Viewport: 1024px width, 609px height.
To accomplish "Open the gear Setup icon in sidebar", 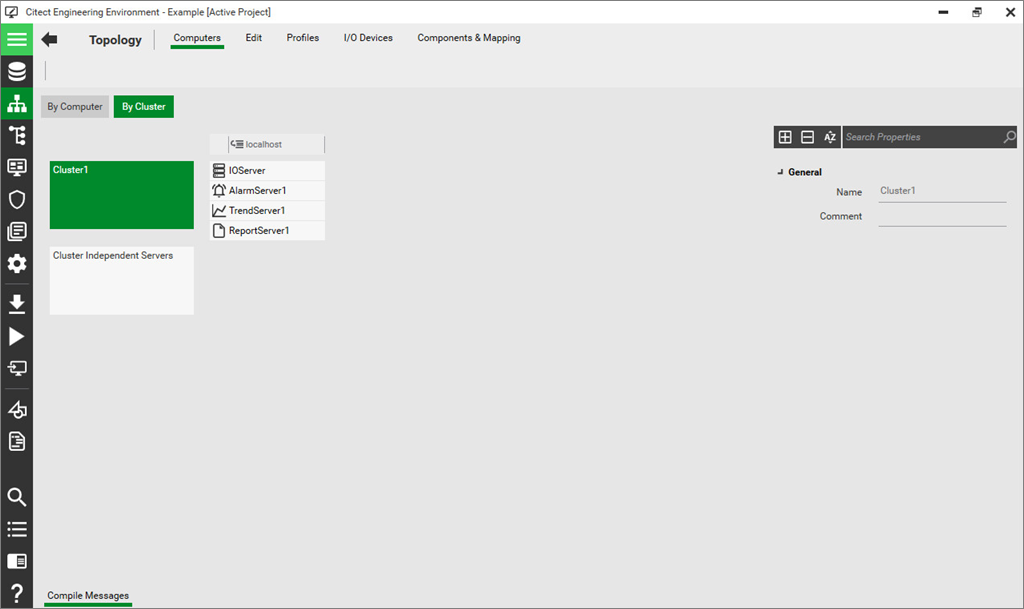I will pyautogui.click(x=16, y=264).
